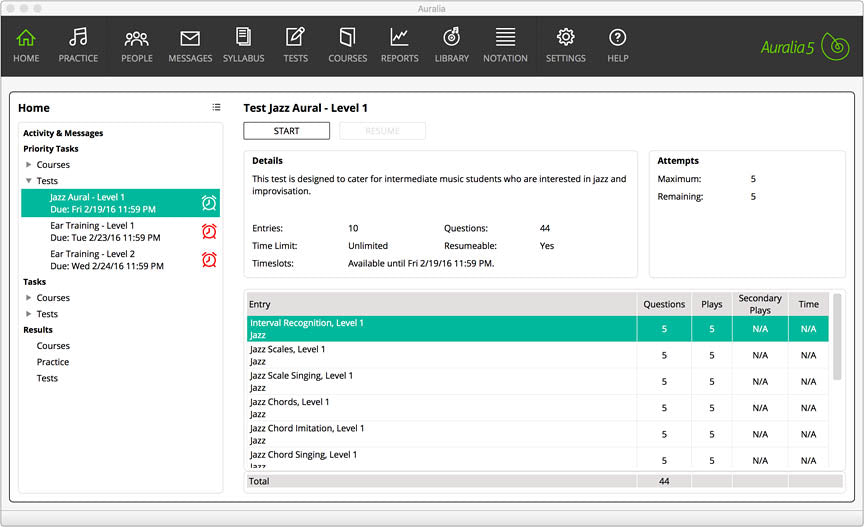
Task: Select Jazz Scale Singing, Level 1 entry
Action: pyautogui.click(x=537, y=381)
